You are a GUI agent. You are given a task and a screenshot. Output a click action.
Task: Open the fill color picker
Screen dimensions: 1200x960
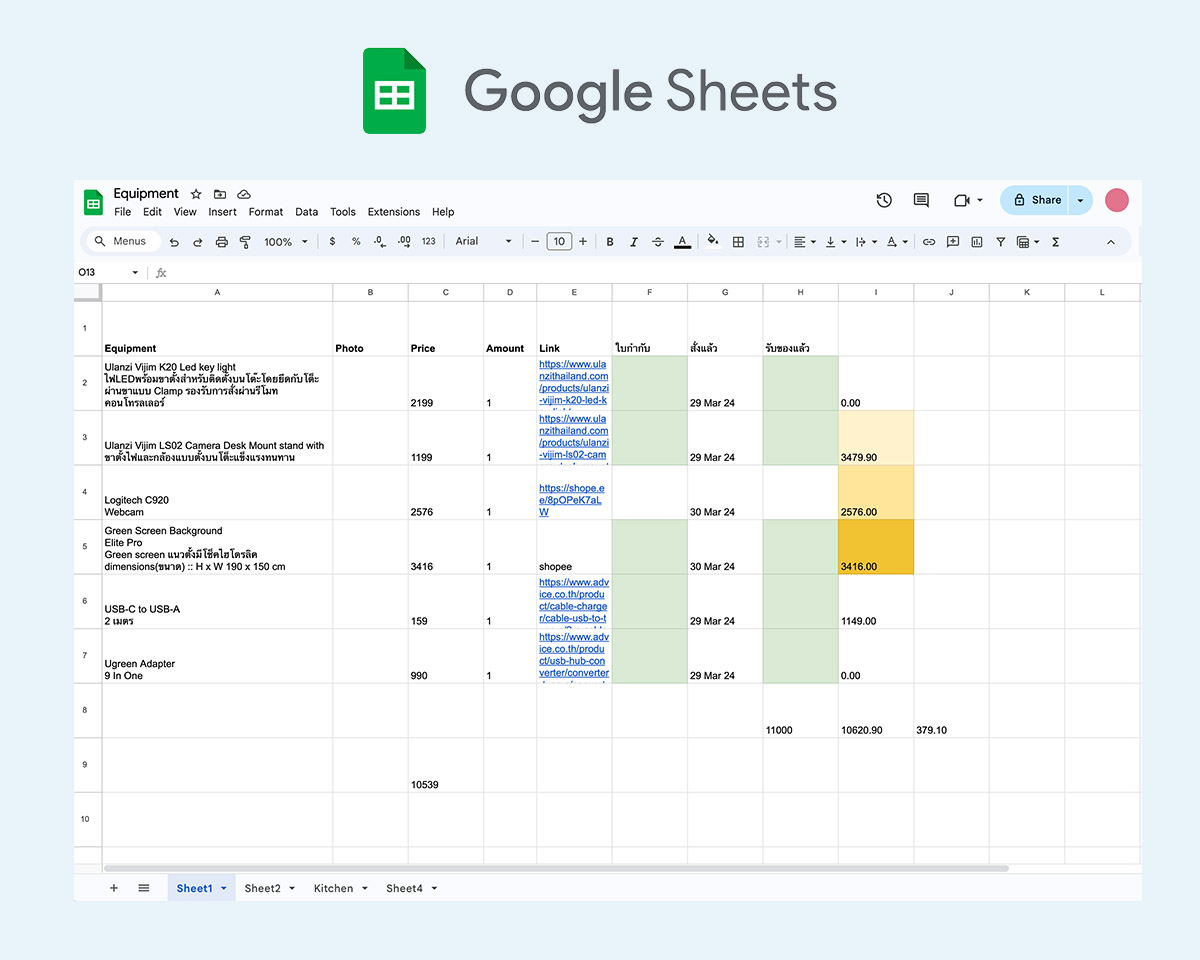(x=712, y=241)
